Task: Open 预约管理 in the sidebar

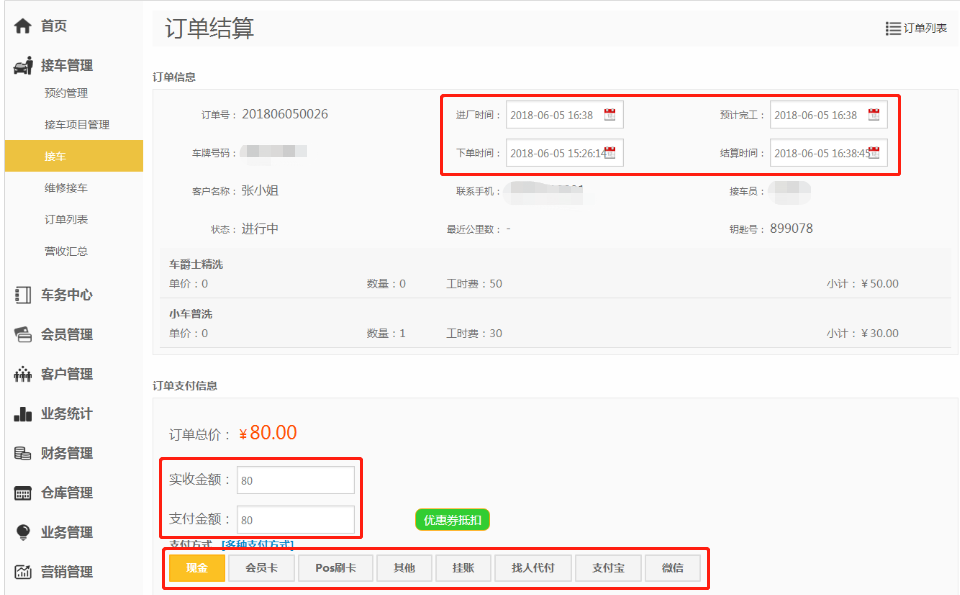Action: [x=66, y=93]
